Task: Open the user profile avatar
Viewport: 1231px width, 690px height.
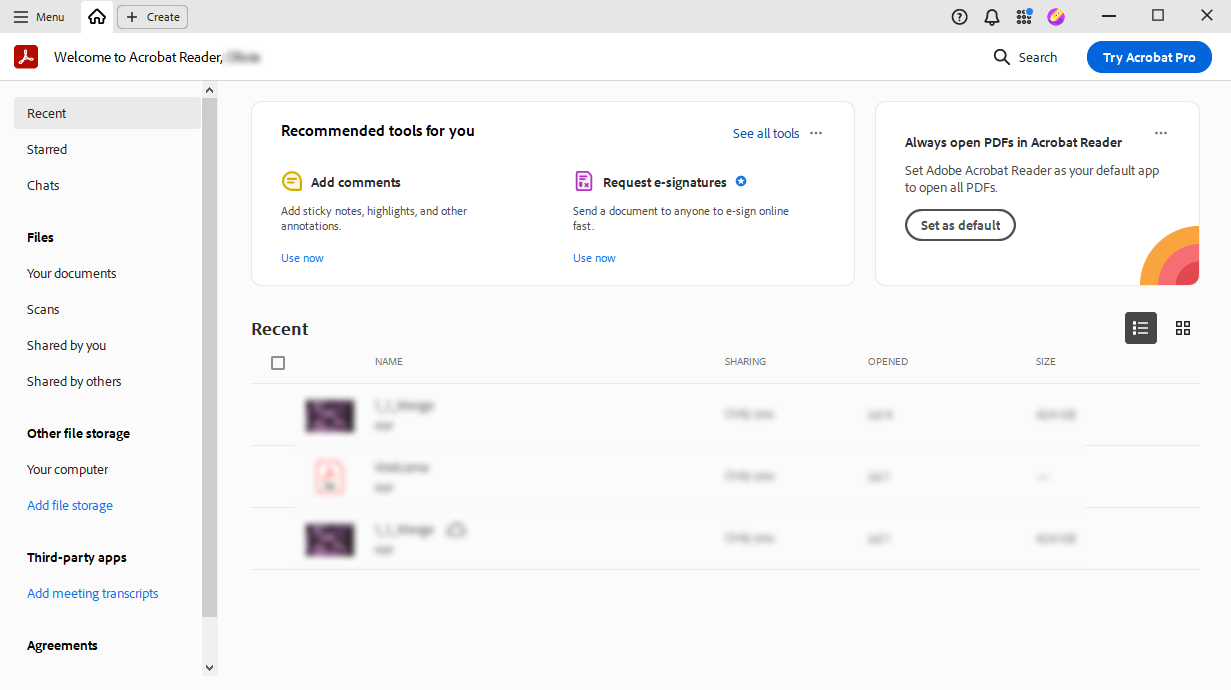Action: coord(1056,17)
